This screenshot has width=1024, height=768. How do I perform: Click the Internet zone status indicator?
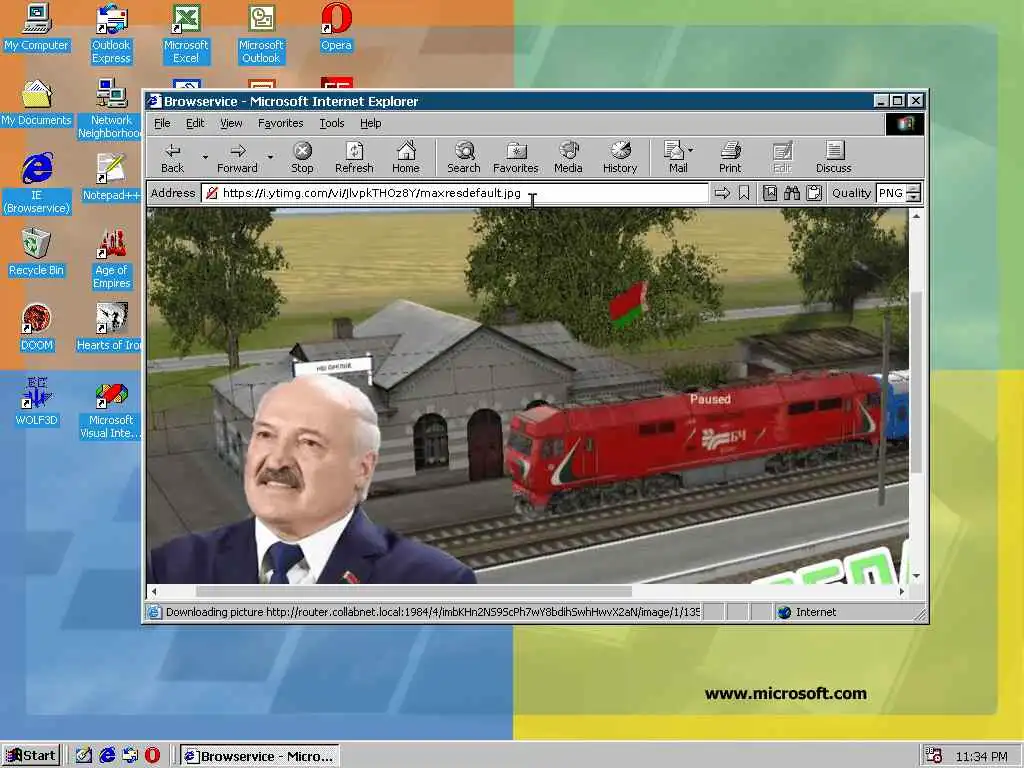(x=807, y=612)
